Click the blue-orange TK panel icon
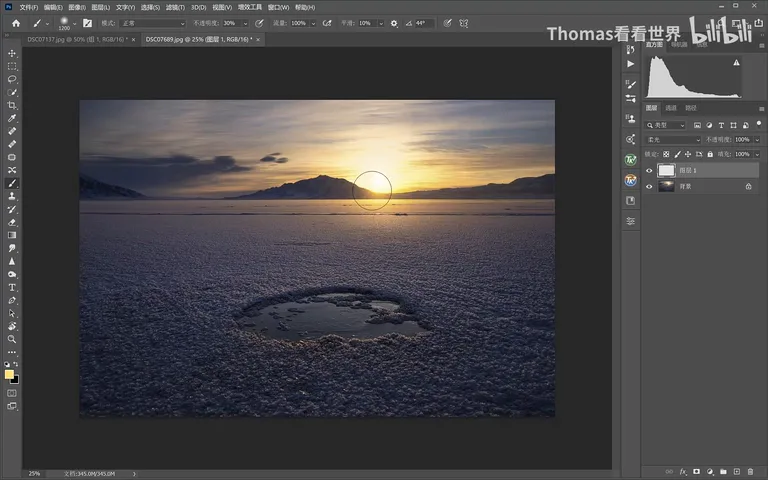This screenshot has width=768, height=480. pyautogui.click(x=630, y=180)
